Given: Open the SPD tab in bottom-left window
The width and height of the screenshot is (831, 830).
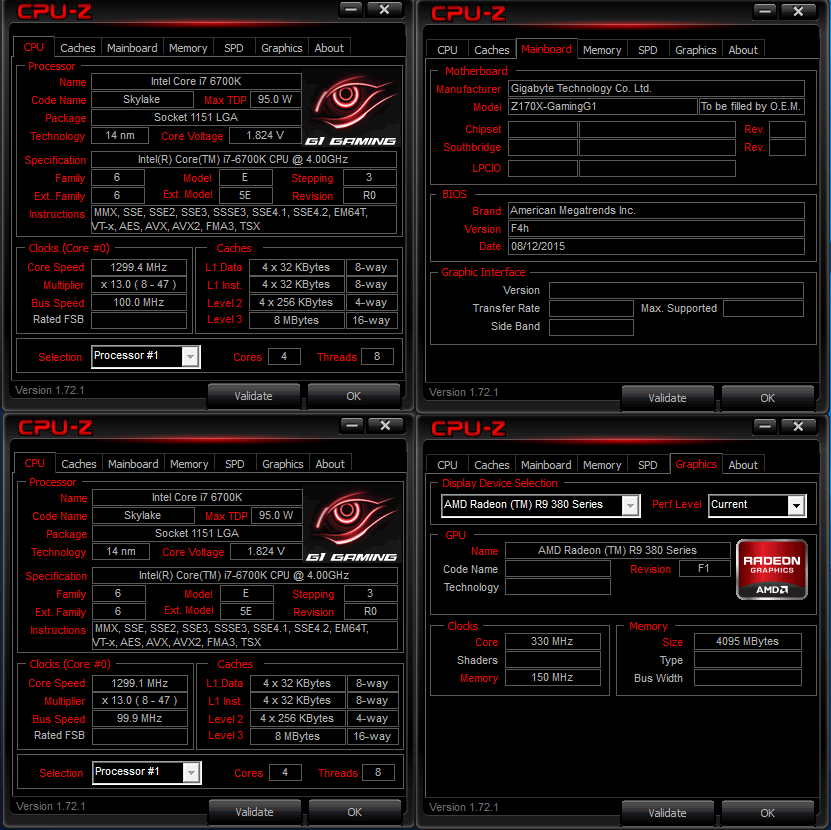Looking at the screenshot, I should 235,464.
